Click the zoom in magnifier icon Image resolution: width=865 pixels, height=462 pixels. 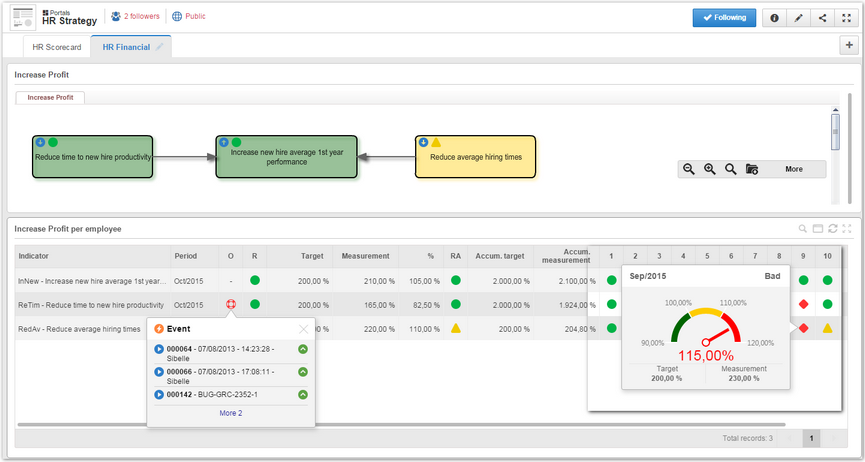[x=709, y=169]
